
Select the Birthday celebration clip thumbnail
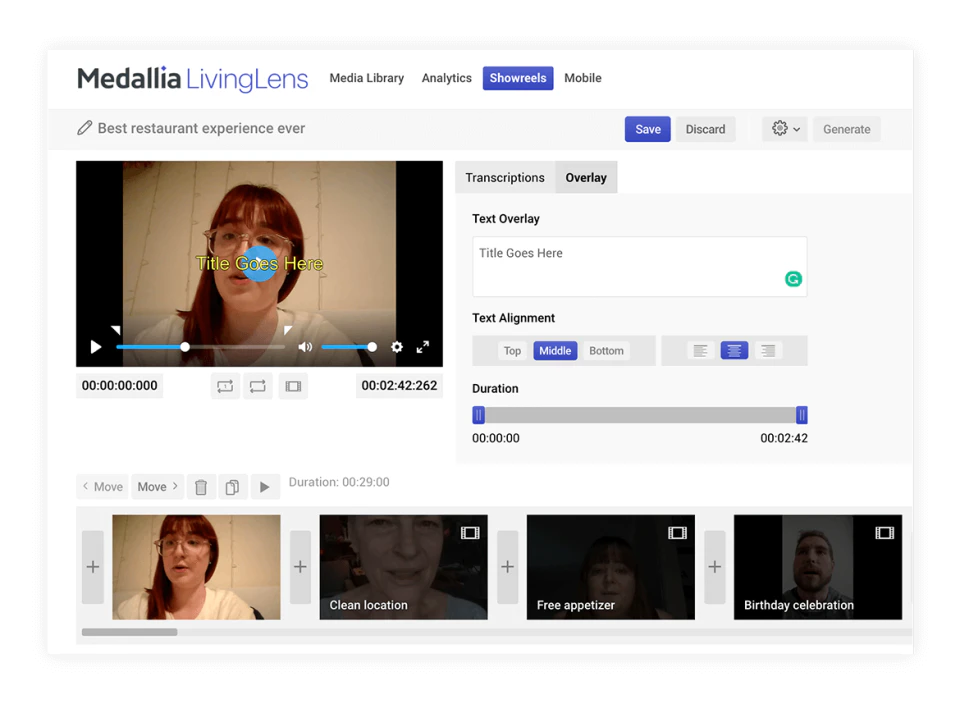817,566
